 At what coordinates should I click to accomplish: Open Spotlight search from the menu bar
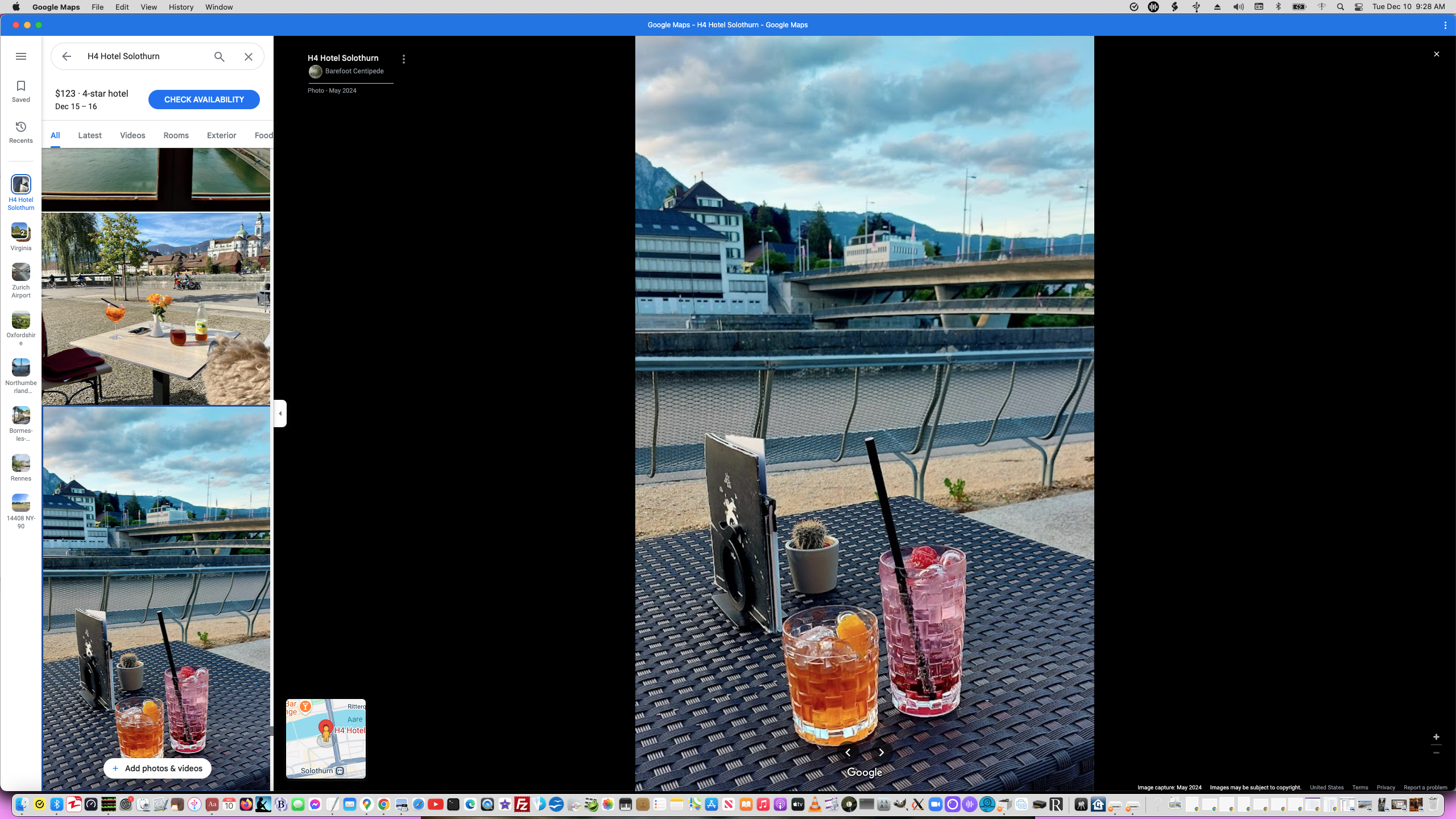(1341, 7)
